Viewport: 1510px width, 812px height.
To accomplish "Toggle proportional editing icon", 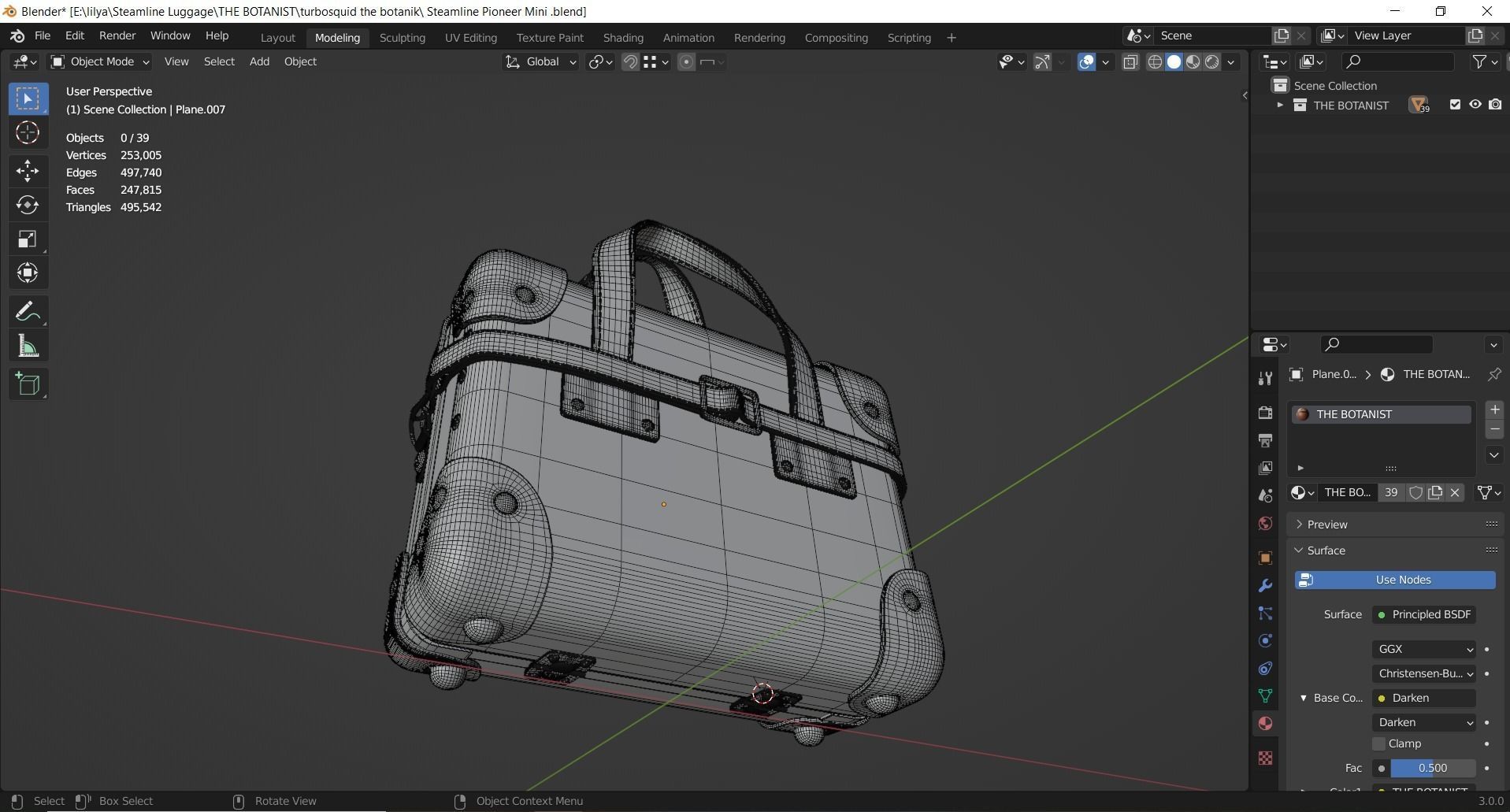I will pos(686,62).
